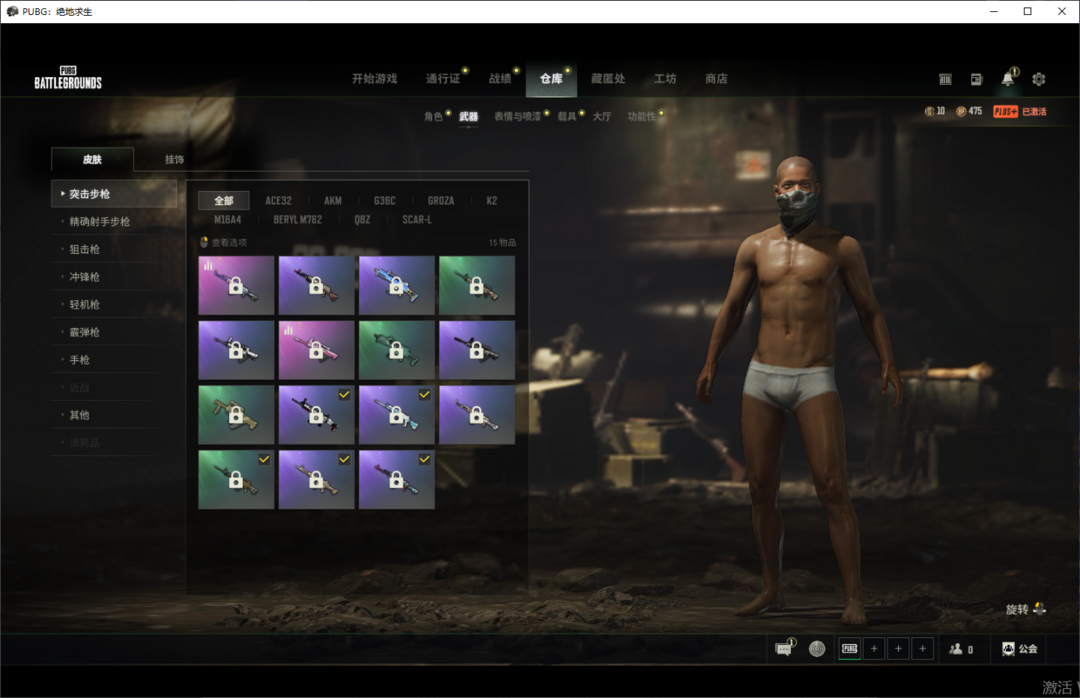Click first plus invite slot after PUBG slot

coord(874,648)
